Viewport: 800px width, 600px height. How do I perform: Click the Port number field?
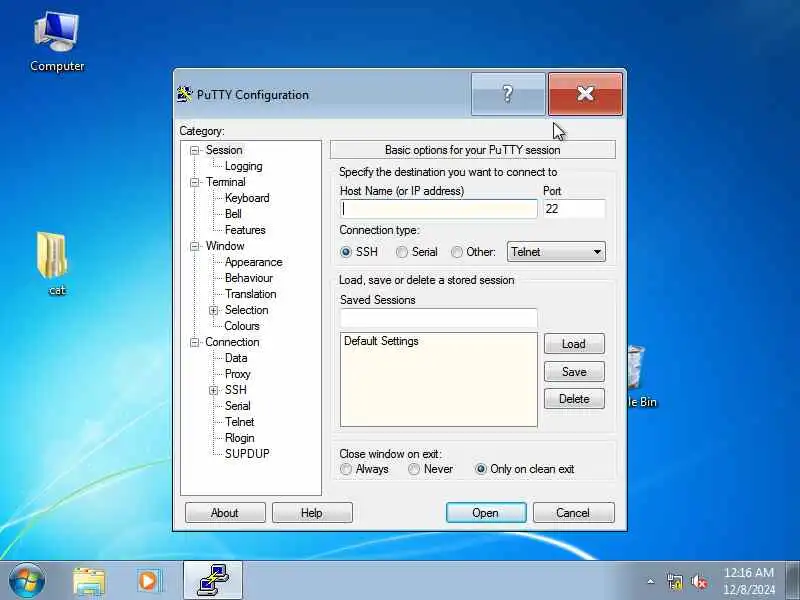[x=574, y=209]
